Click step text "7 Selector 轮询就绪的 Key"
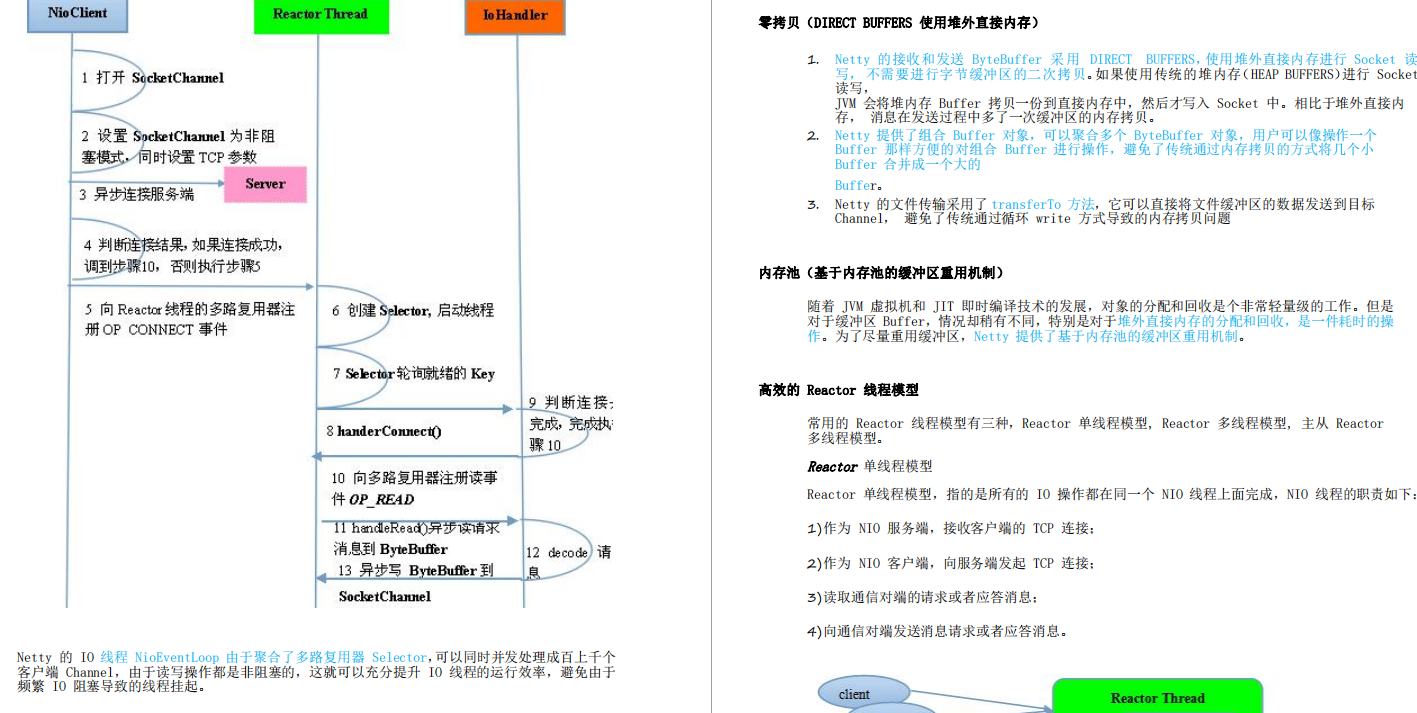 click(x=413, y=373)
